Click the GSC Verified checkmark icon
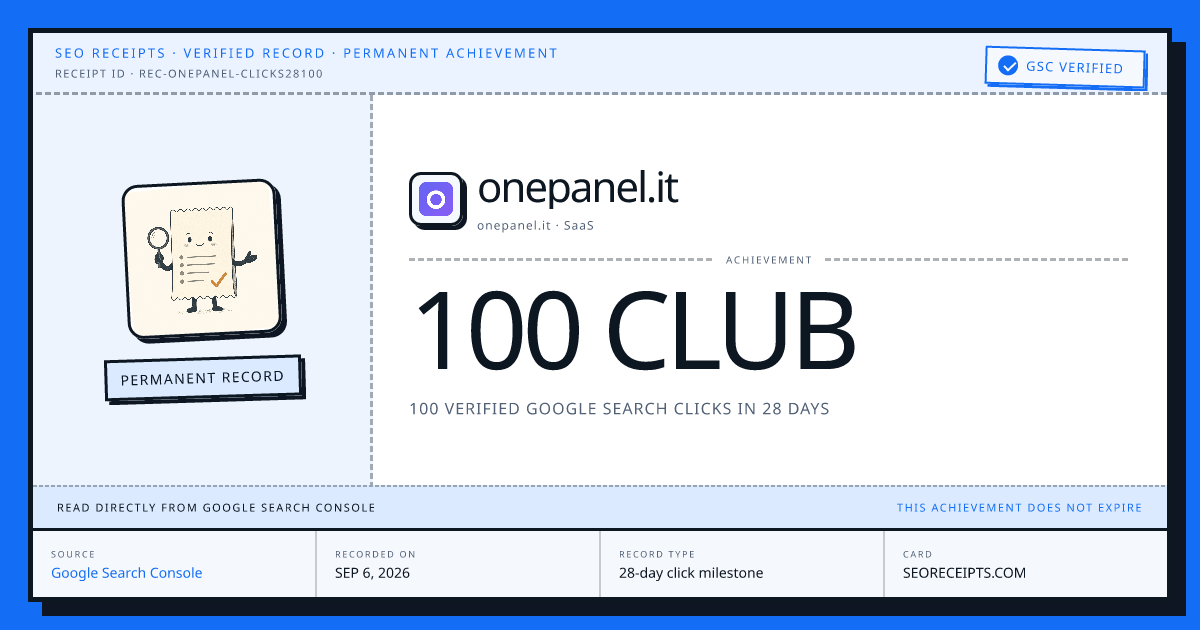Viewport: 1200px width, 630px height. pyautogui.click(x=1008, y=68)
